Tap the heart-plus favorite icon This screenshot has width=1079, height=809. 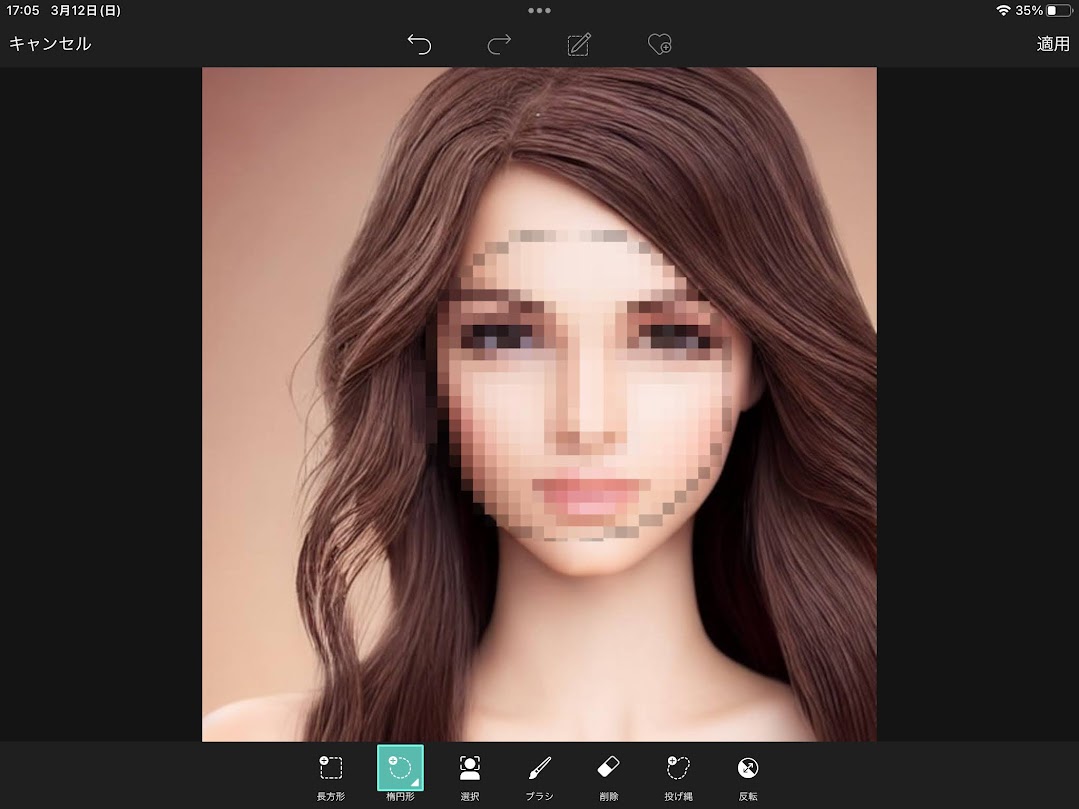tap(659, 44)
